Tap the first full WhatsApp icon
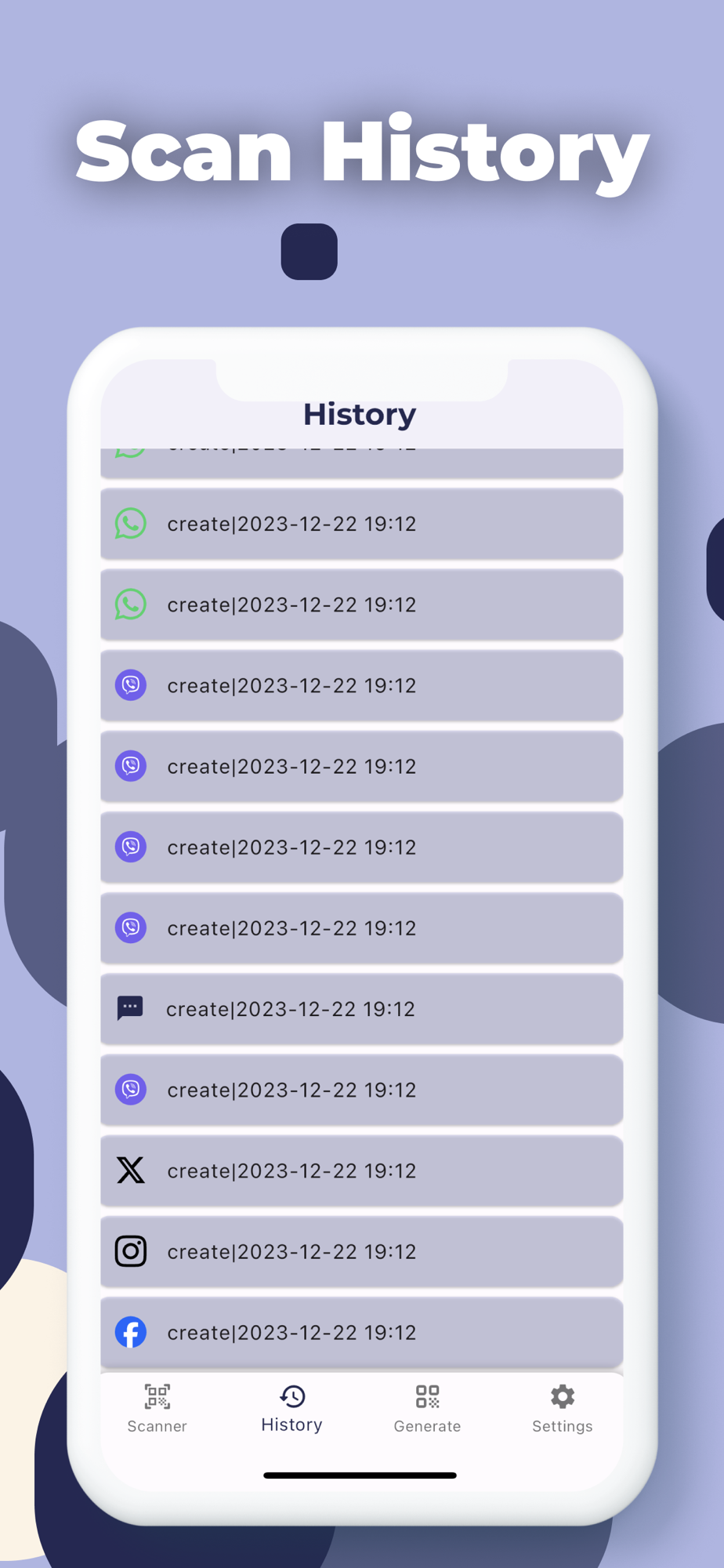Screen dimensions: 724x1568 point(131,524)
